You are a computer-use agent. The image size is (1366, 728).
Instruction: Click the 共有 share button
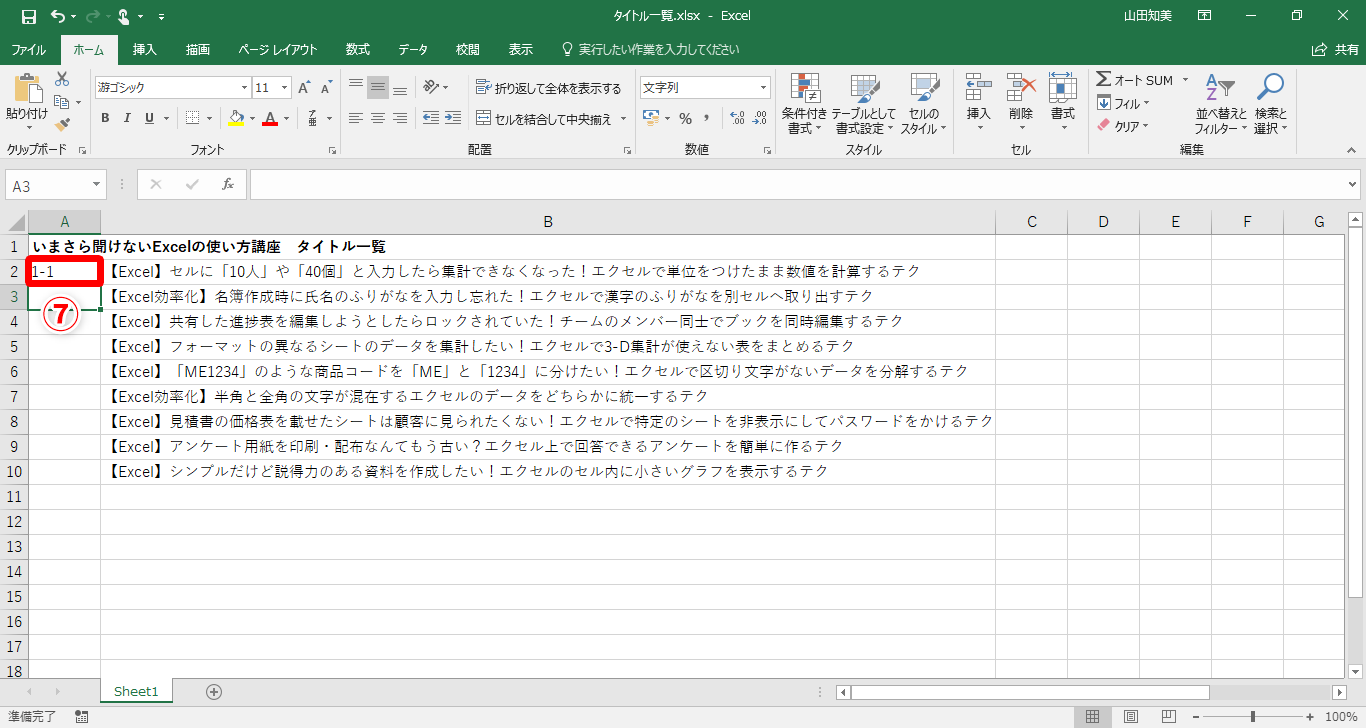pos(1335,49)
